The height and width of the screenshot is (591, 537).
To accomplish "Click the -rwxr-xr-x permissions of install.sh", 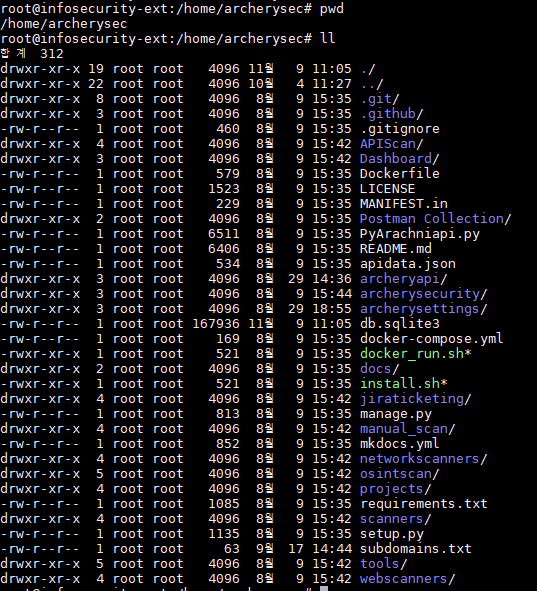I will point(40,384).
